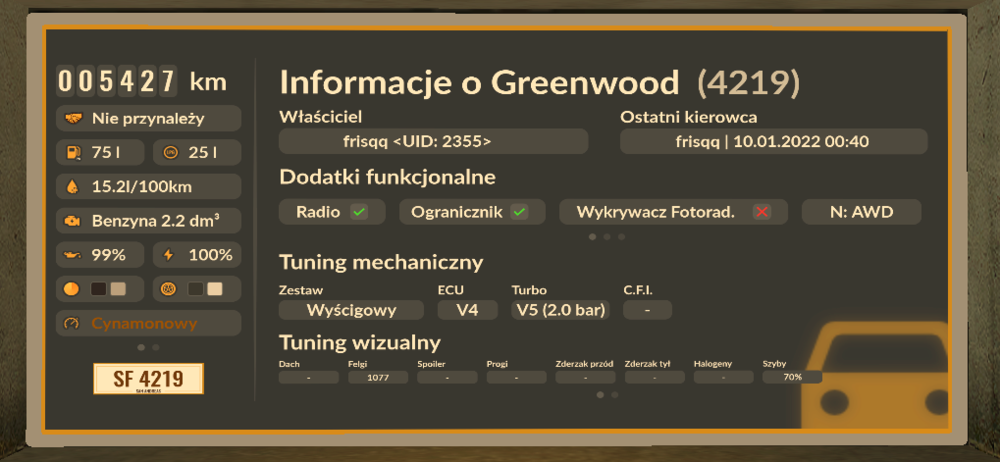The width and height of the screenshot is (1000, 462).
Task: Select first page dot under Dodatki funkcjonalne
Action: pos(592,237)
